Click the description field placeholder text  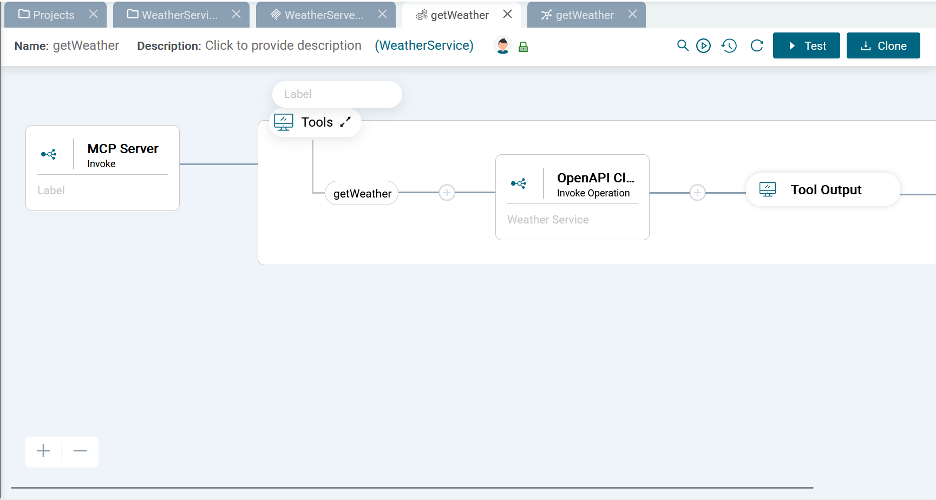(283, 46)
